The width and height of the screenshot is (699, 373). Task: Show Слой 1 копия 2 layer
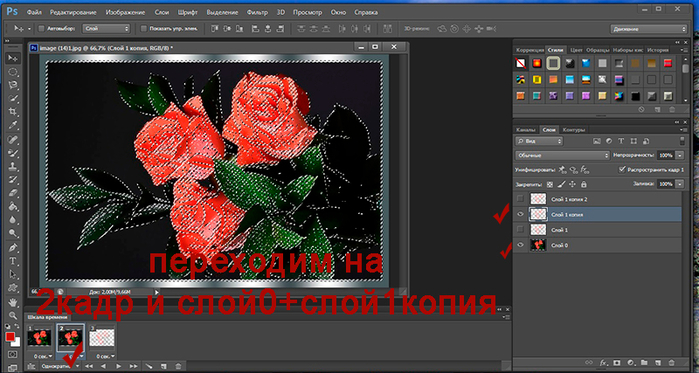click(x=520, y=199)
